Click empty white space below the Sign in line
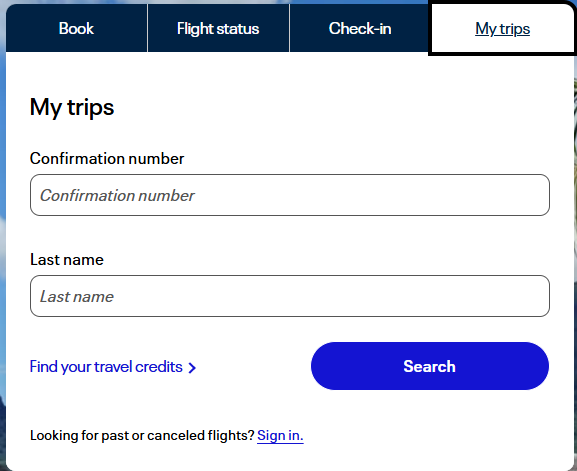Viewport: 577px width, 471px height. pyautogui.click(x=290, y=458)
